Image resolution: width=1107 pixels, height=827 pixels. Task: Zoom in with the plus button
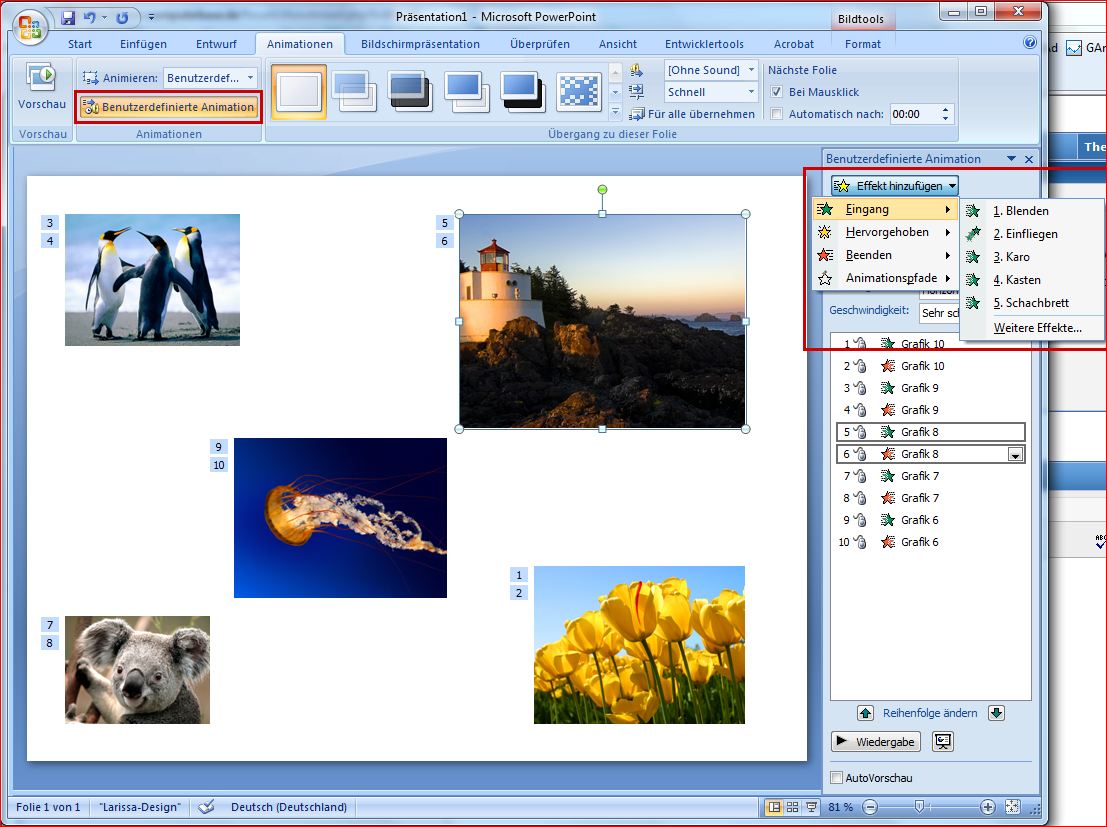[988, 807]
